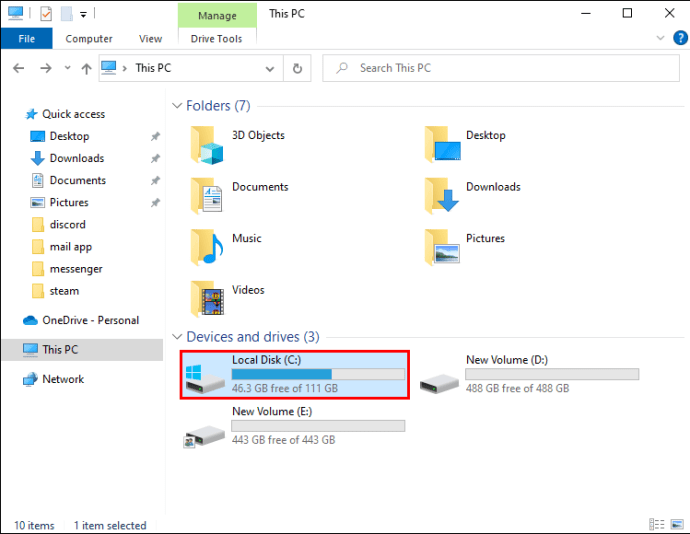The width and height of the screenshot is (690, 534).
Task: Open the address bar history dropdown
Action: 270,69
